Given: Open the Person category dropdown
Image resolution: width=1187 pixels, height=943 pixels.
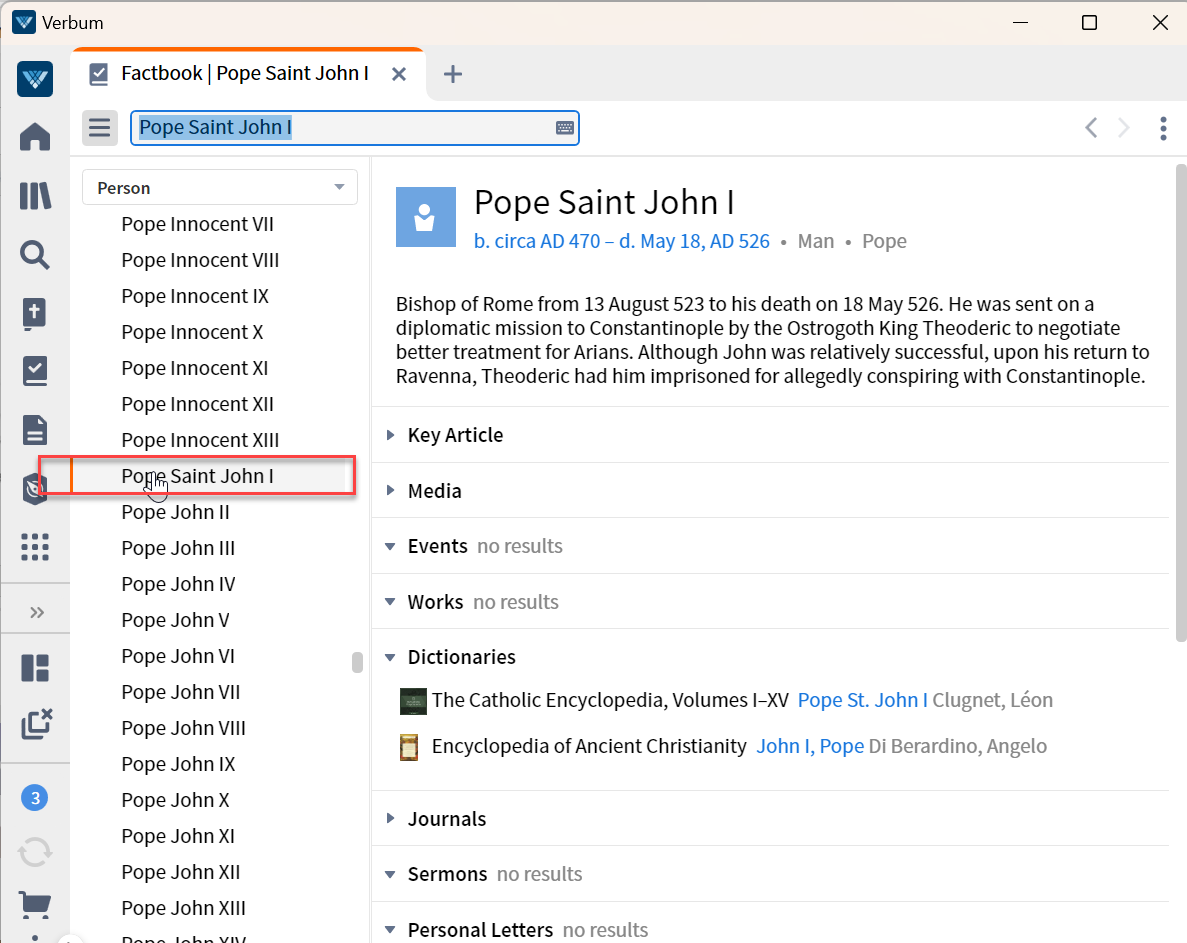Looking at the screenshot, I should pos(220,188).
